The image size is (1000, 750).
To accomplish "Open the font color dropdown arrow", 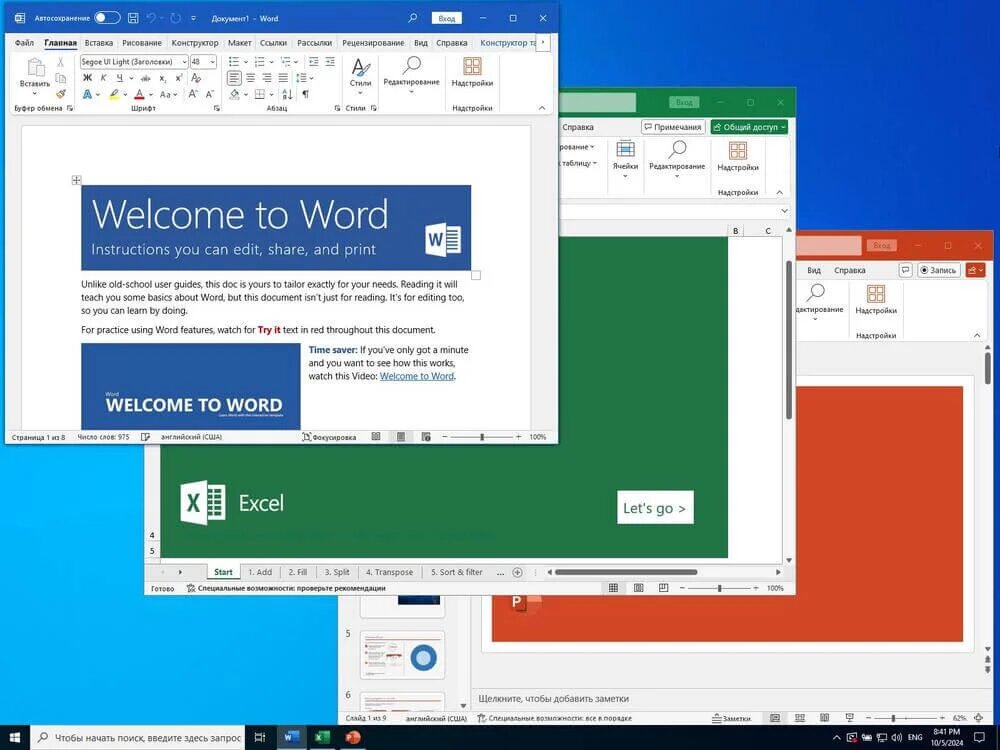I will pos(151,94).
